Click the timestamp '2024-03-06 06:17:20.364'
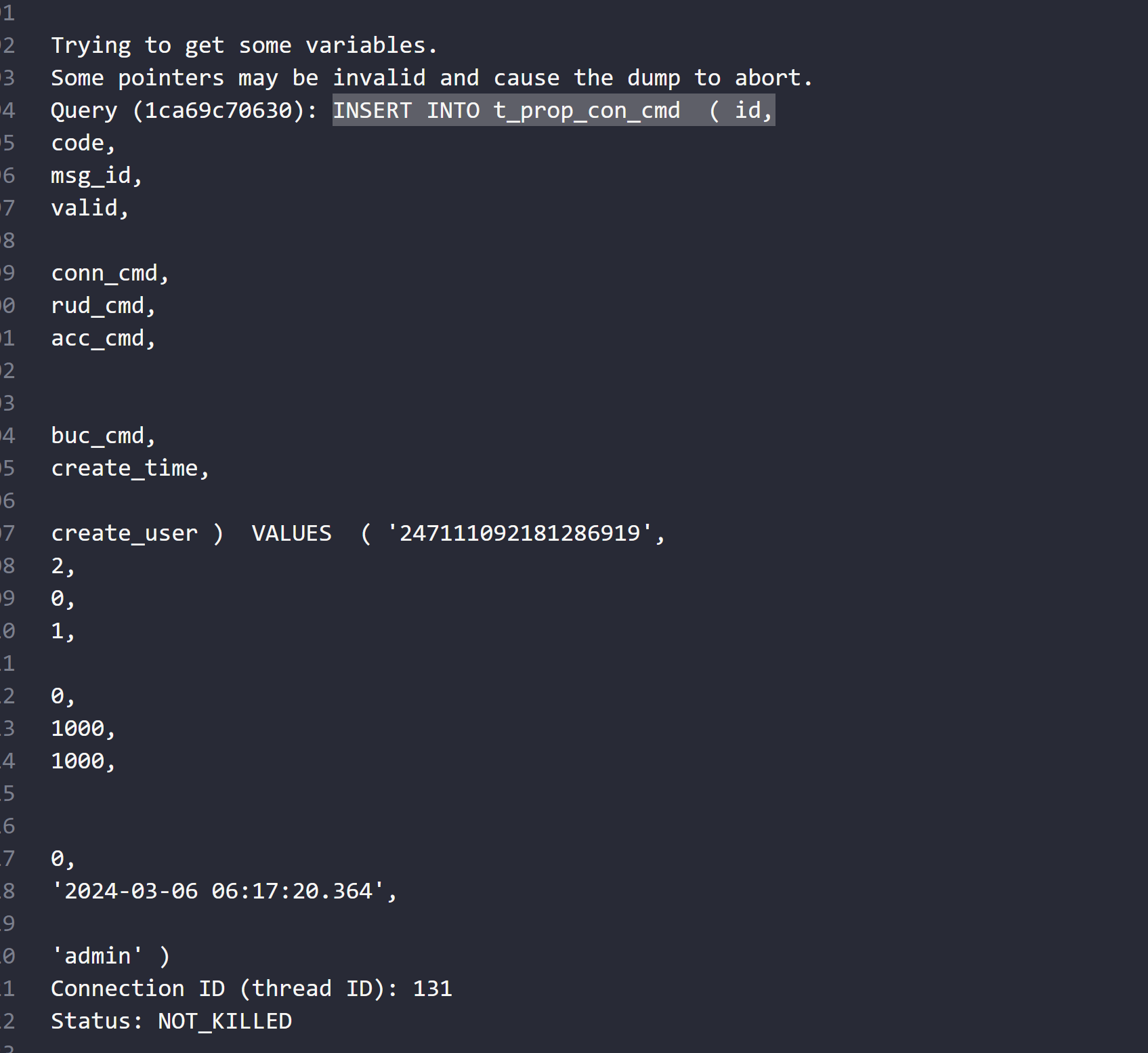 (218, 891)
